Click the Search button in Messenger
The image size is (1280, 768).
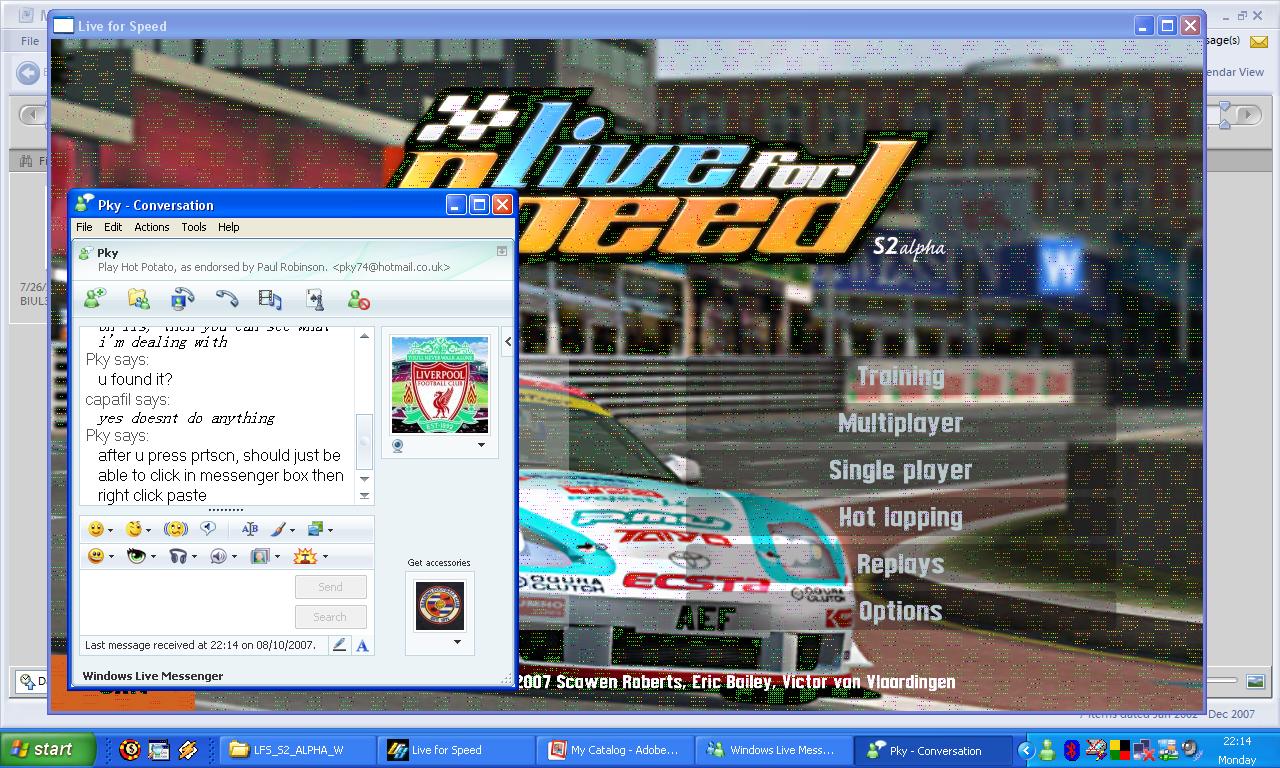pyautogui.click(x=330, y=617)
